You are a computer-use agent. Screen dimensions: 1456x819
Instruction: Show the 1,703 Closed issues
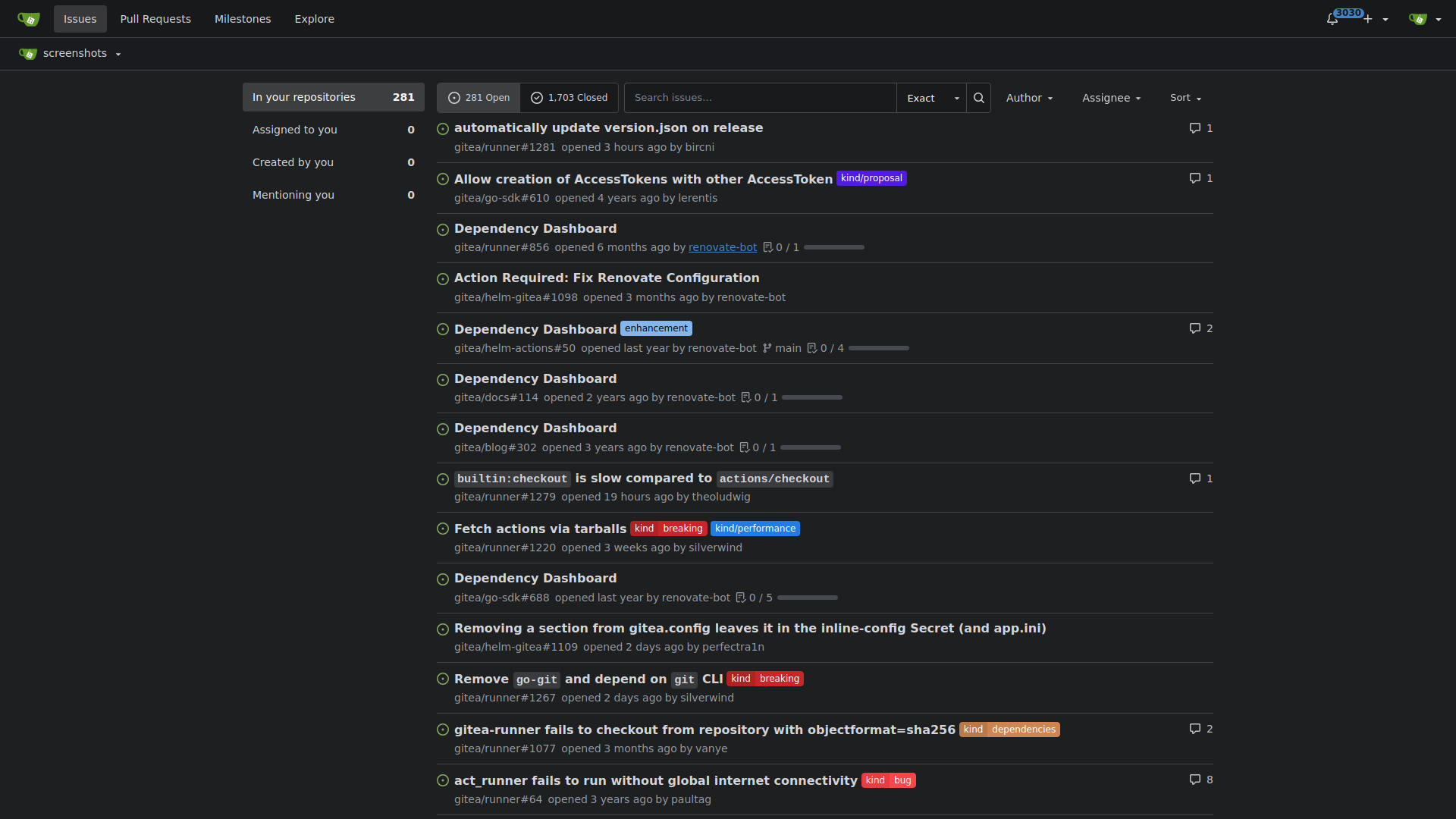pos(569,98)
